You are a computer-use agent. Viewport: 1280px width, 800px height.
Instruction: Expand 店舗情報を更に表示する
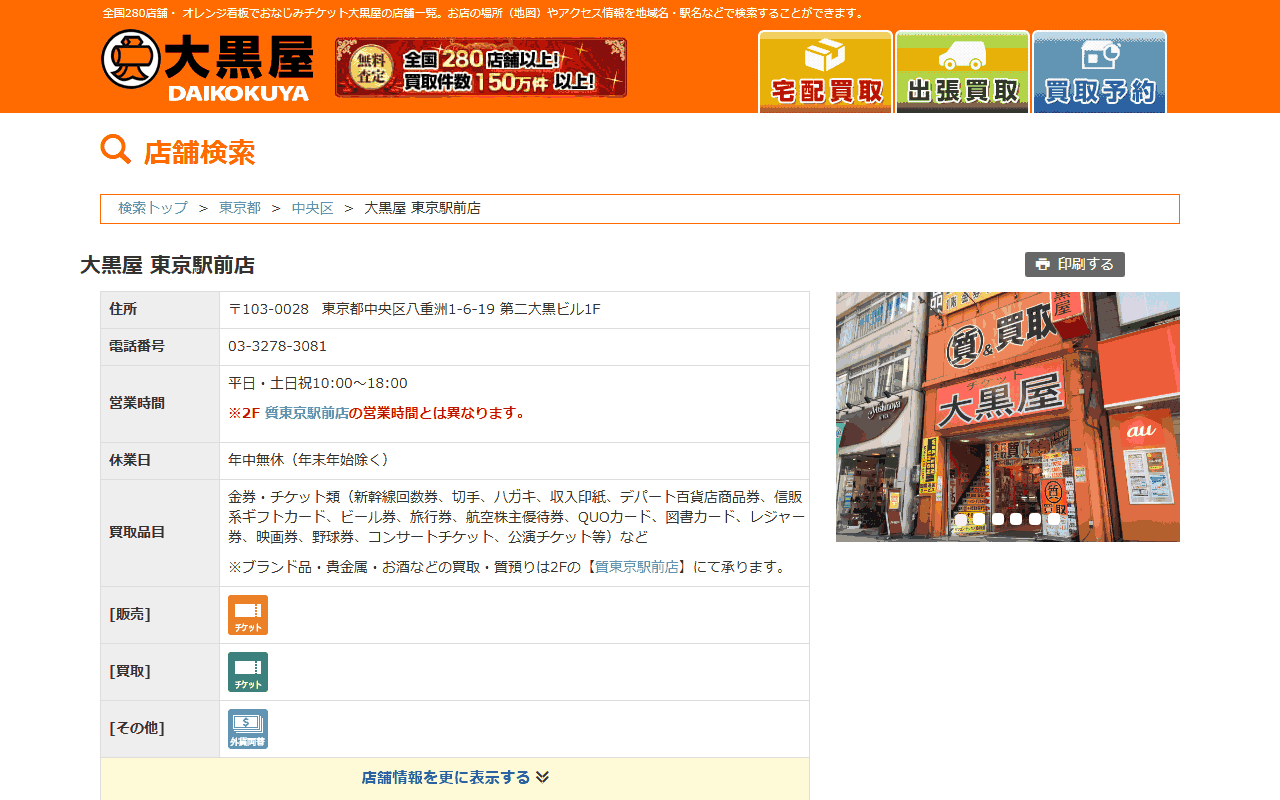[x=455, y=778]
